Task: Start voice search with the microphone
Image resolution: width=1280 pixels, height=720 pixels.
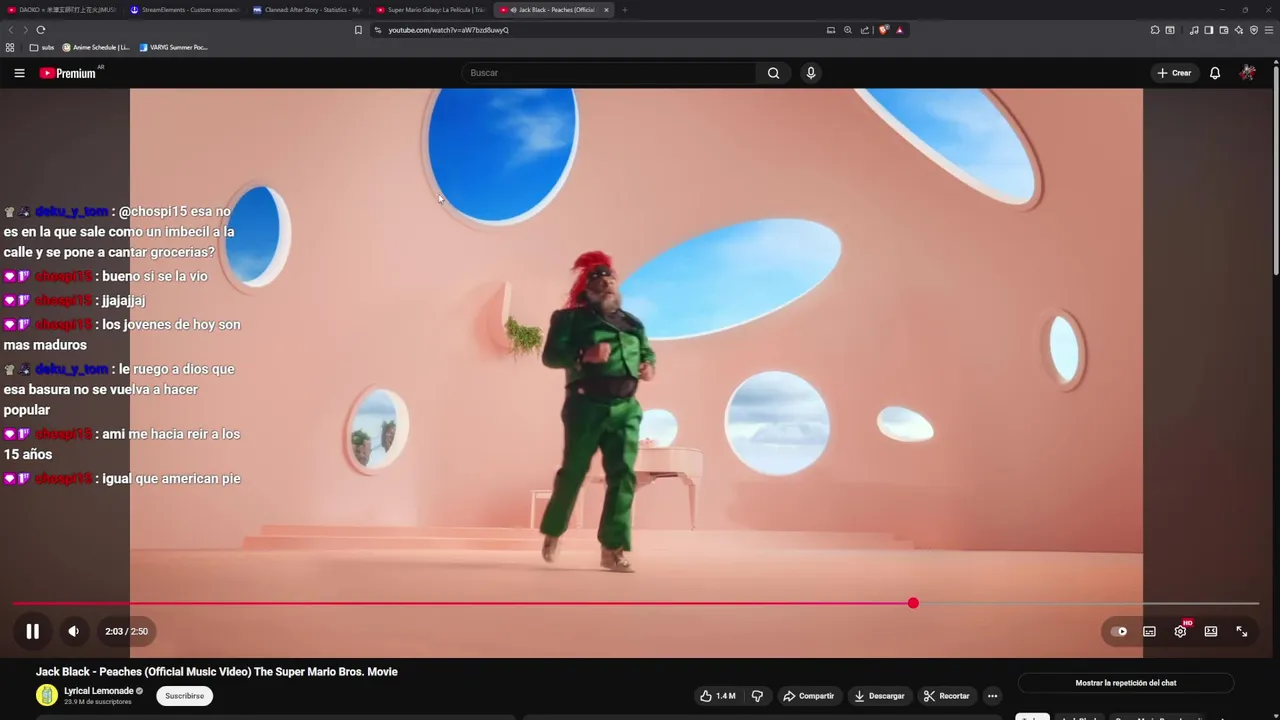Action: (x=811, y=73)
